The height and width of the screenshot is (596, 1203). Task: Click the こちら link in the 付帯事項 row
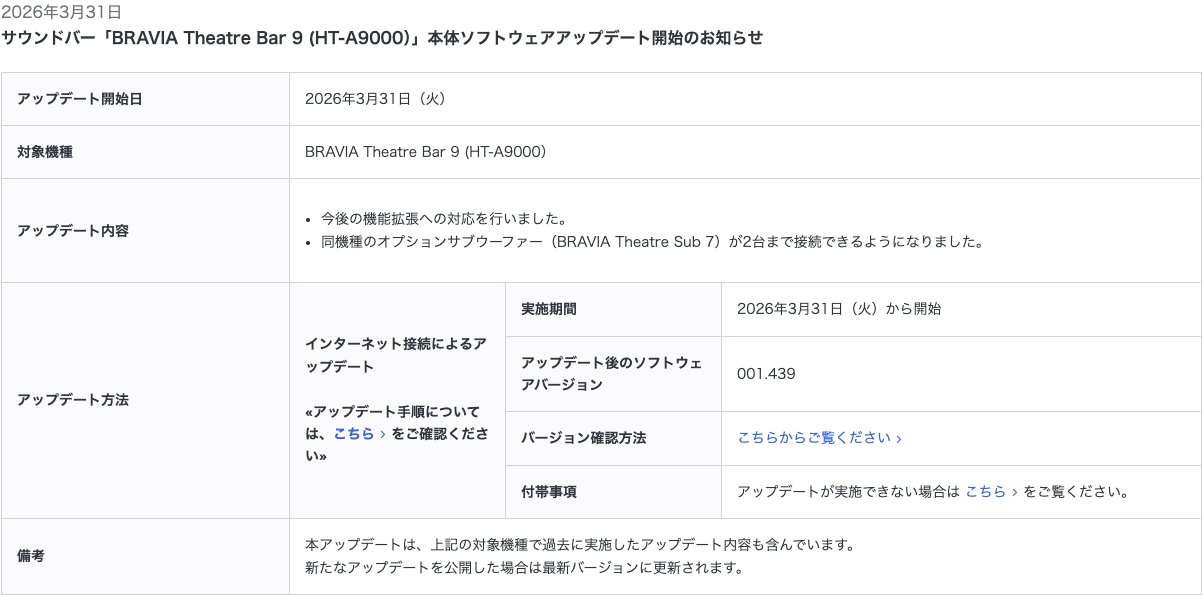[991, 492]
